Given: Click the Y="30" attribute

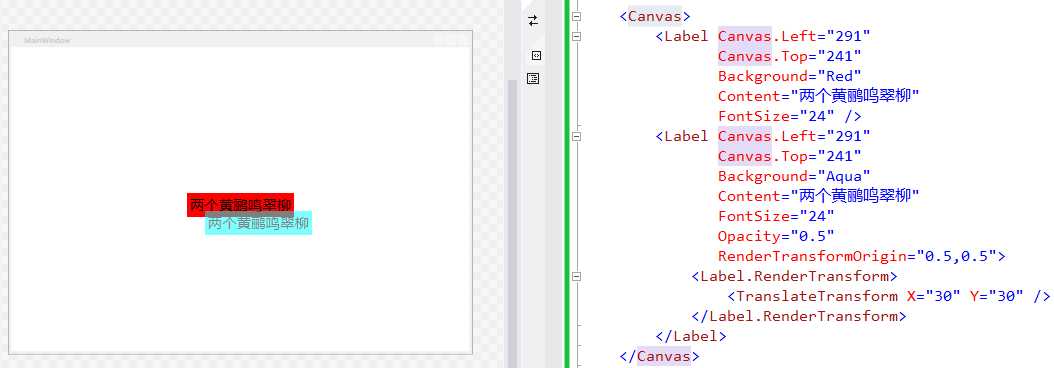Looking at the screenshot, I should tap(996, 297).
